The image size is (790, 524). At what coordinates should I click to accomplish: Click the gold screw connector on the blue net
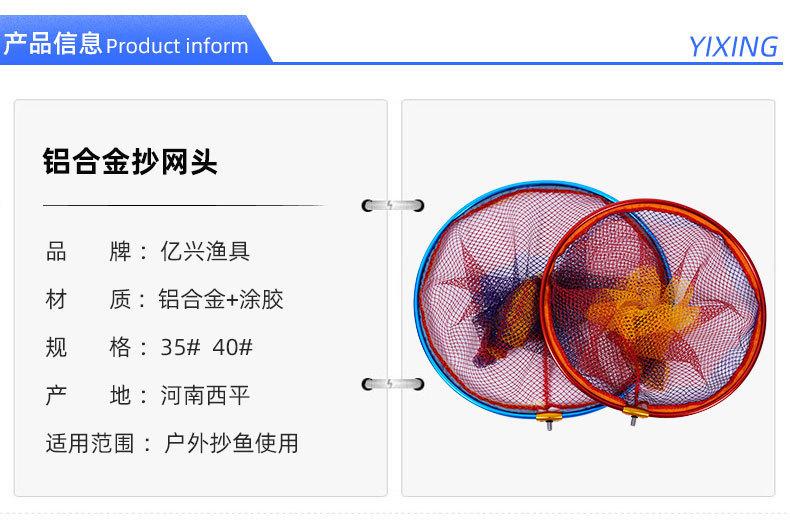549,418
